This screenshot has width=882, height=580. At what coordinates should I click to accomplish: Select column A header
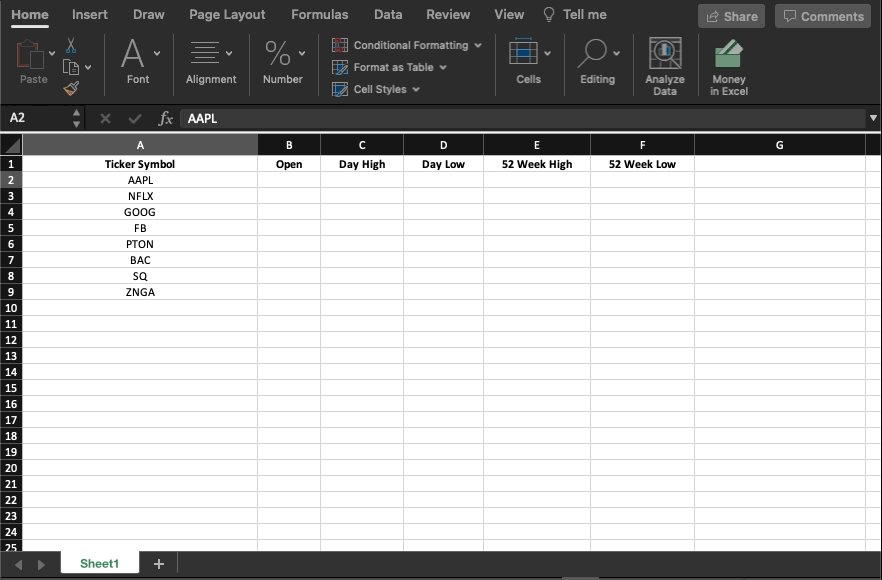(x=140, y=145)
